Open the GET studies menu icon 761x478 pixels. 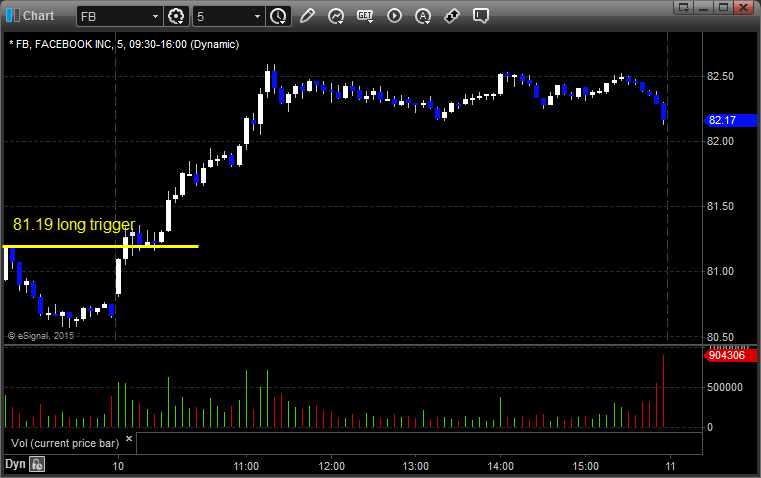(365, 16)
